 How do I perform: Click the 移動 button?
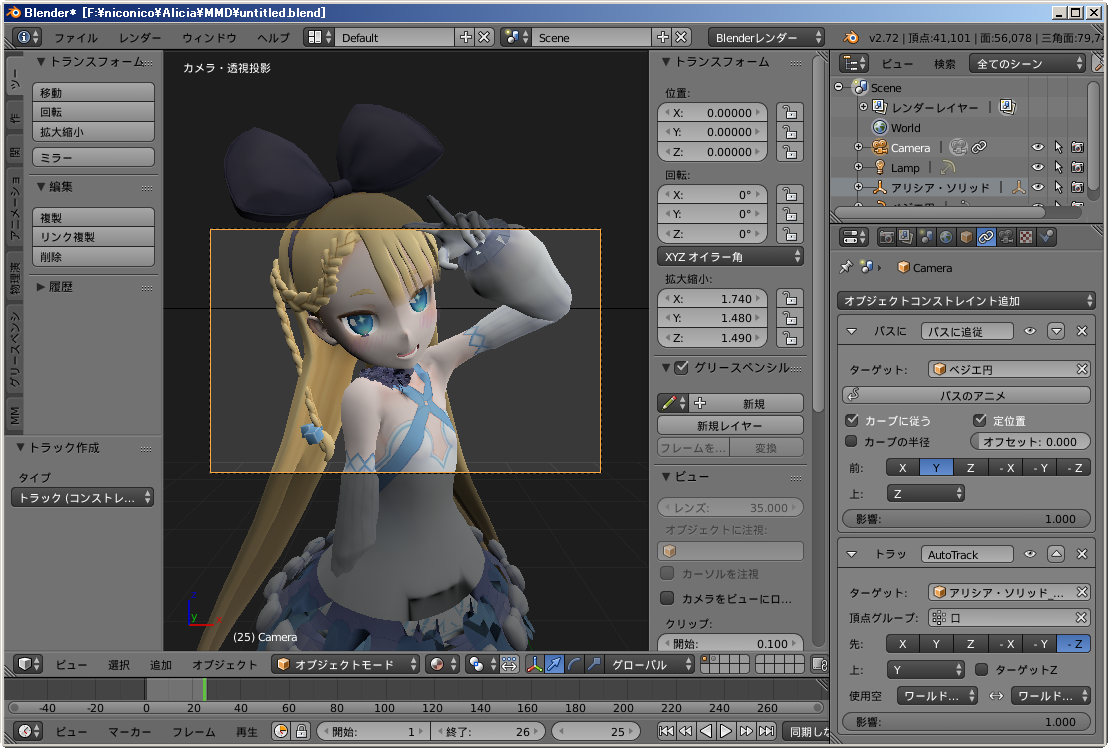93,93
